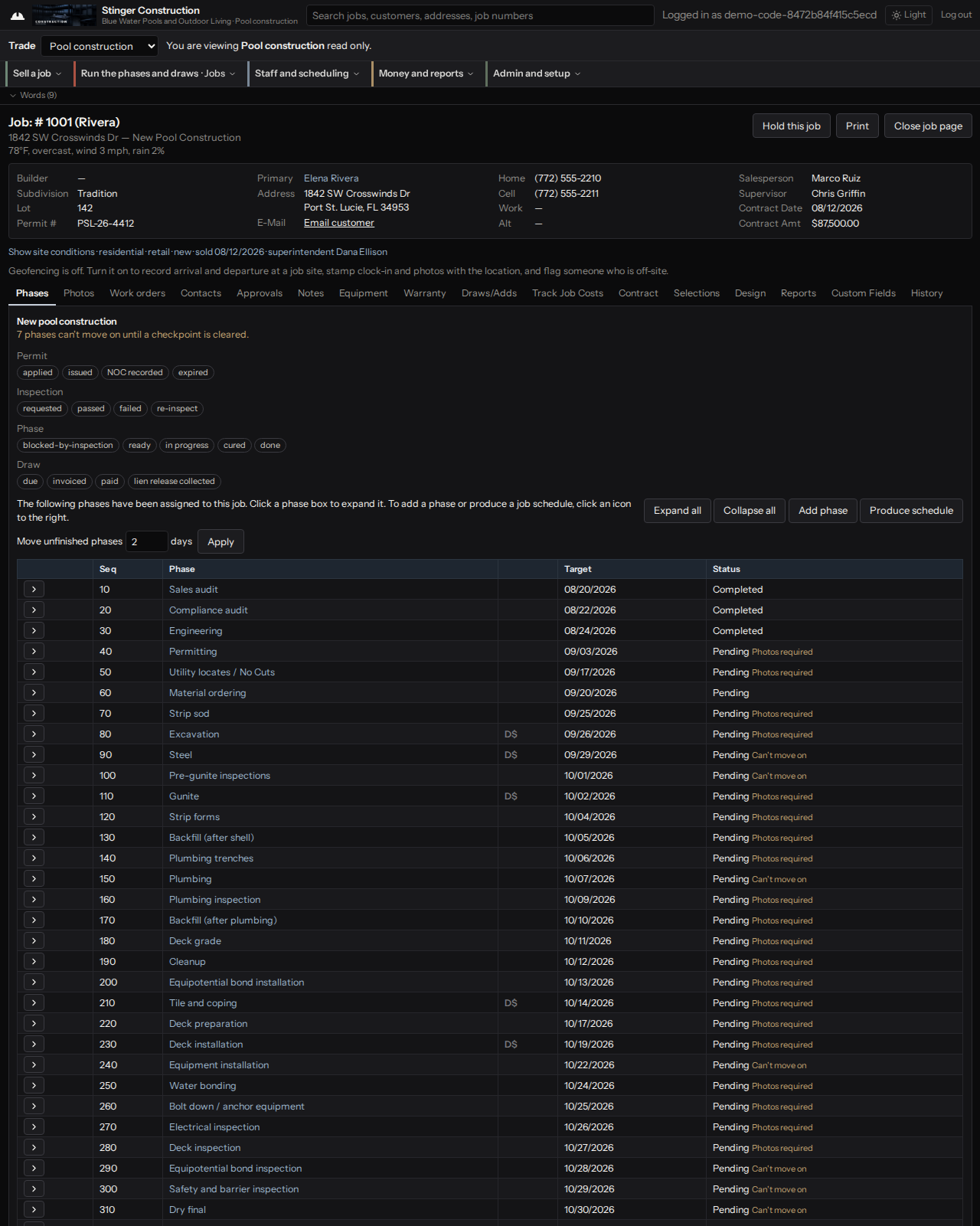
Task: Click the Collapse all button
Action: (x=750, y=511)
